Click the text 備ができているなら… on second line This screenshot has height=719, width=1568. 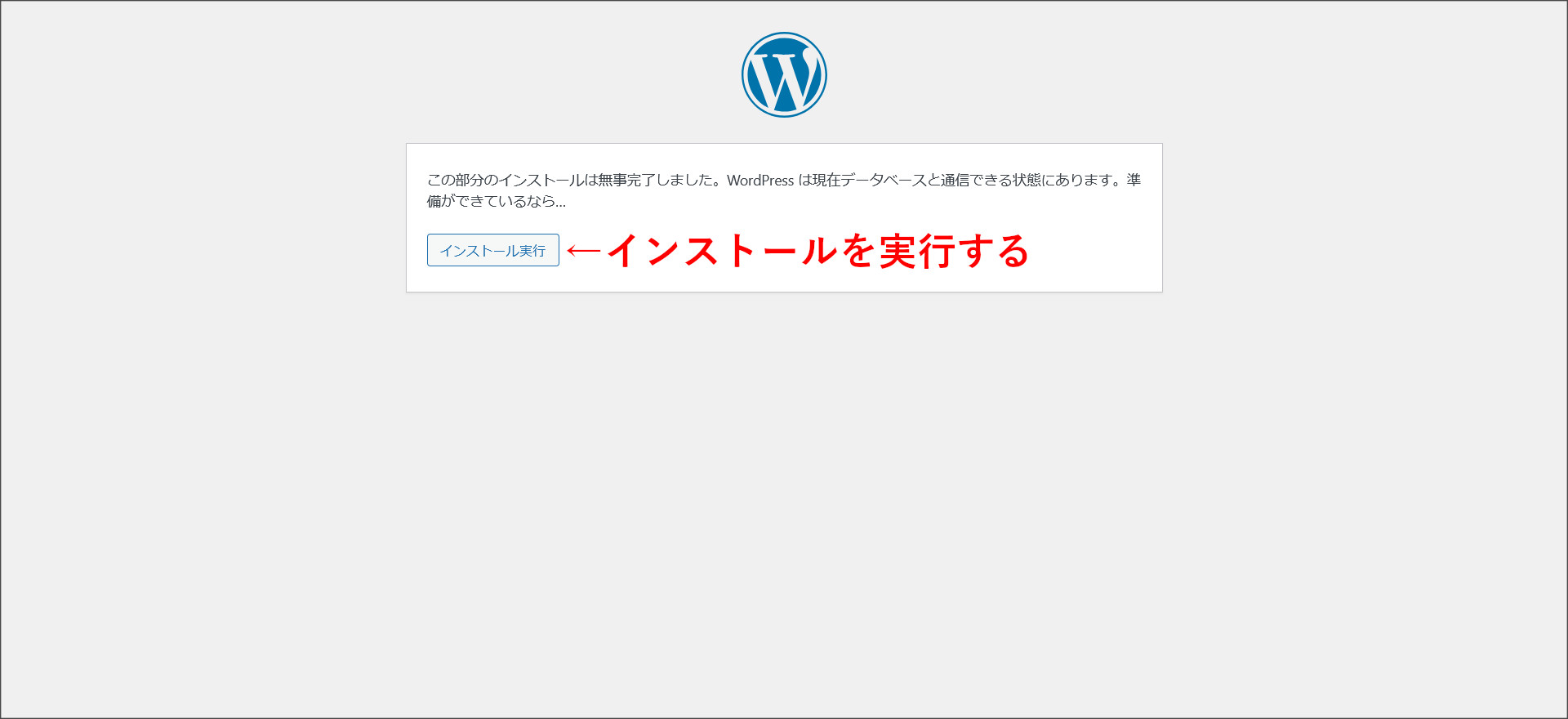coord(496,202)
